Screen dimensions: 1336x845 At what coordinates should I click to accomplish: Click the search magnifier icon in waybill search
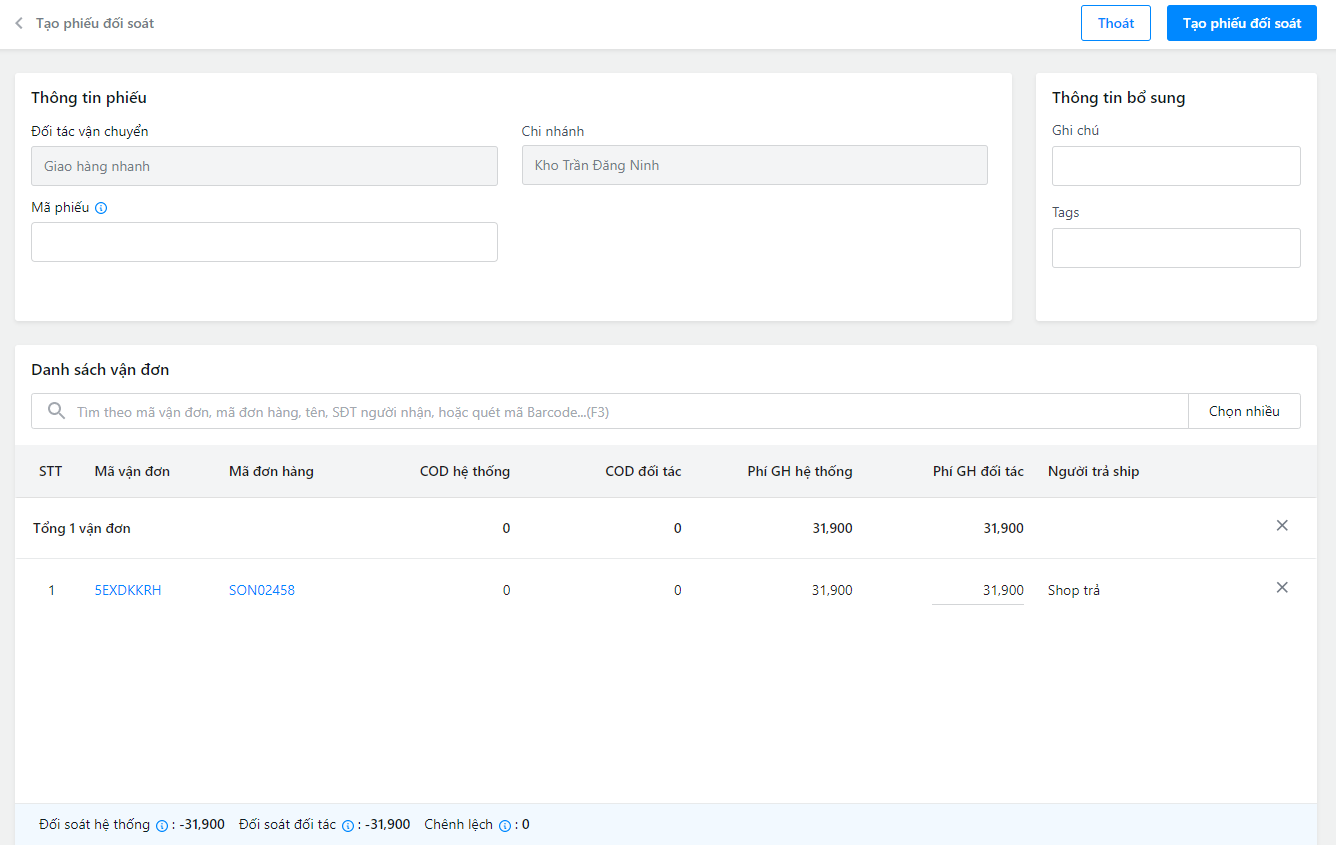point(57,411)
